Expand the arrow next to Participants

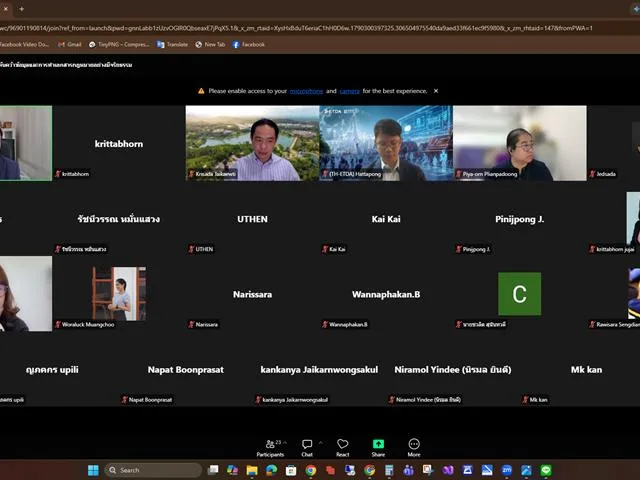(x=285, y=442)
